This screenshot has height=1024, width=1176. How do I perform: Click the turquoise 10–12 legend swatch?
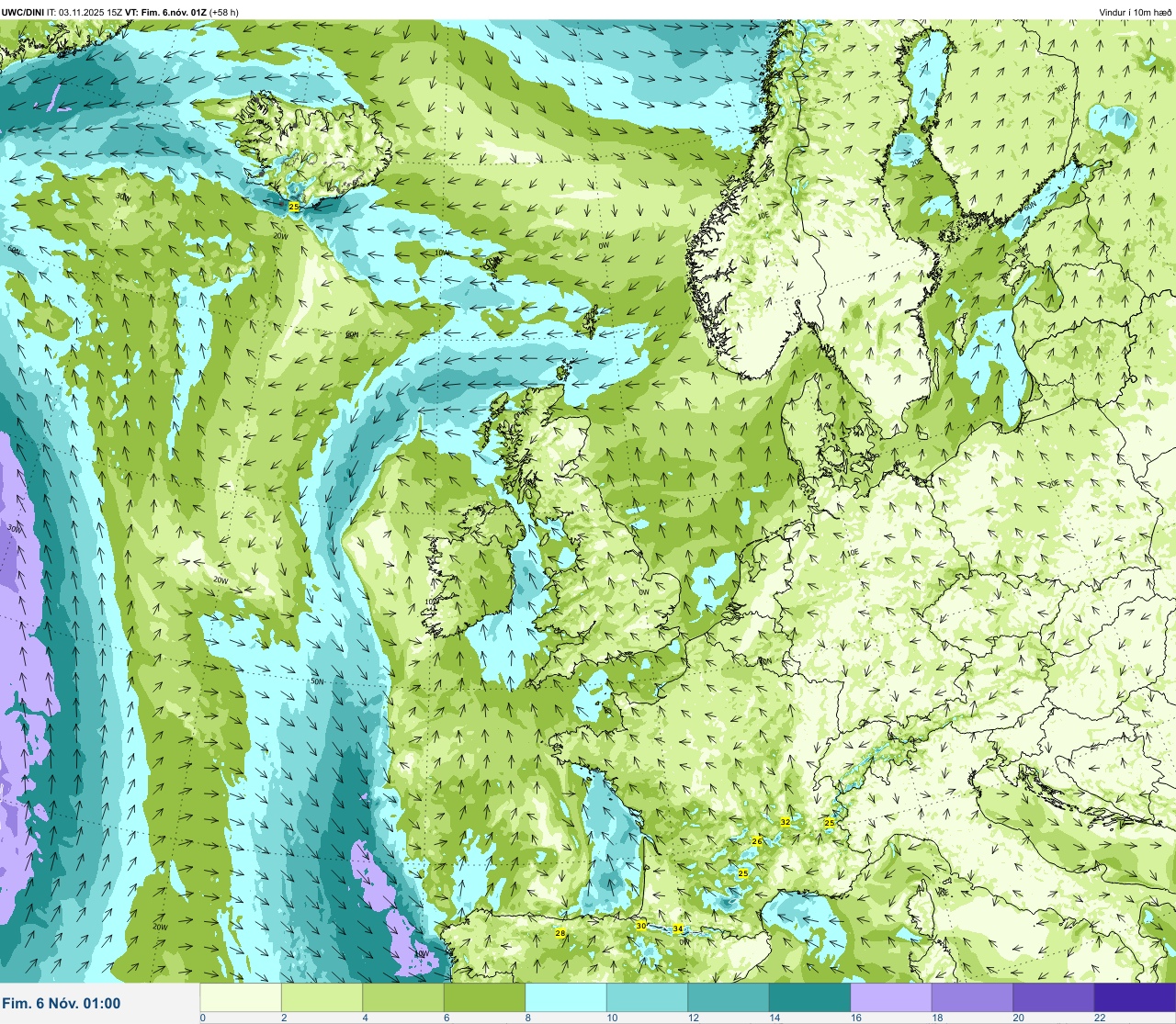click(647, 997)
